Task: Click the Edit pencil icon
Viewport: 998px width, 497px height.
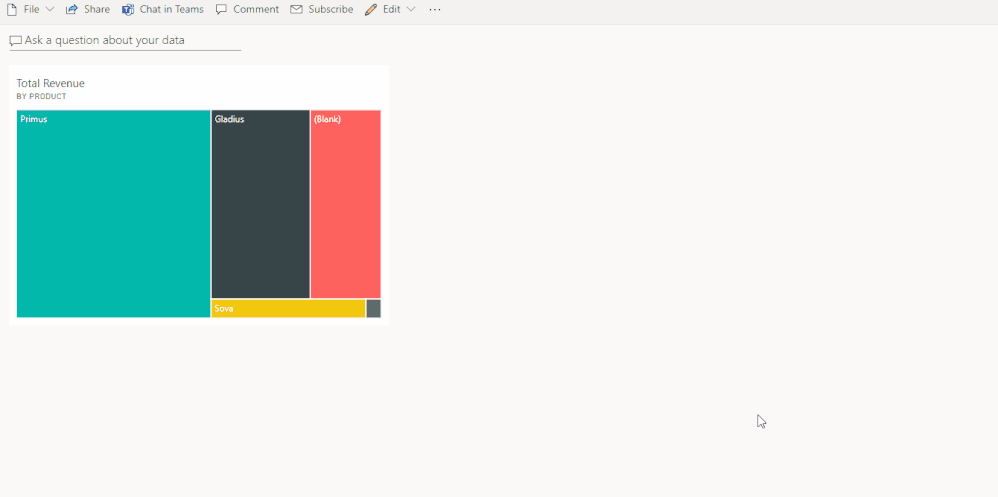Action: (371, 9)
